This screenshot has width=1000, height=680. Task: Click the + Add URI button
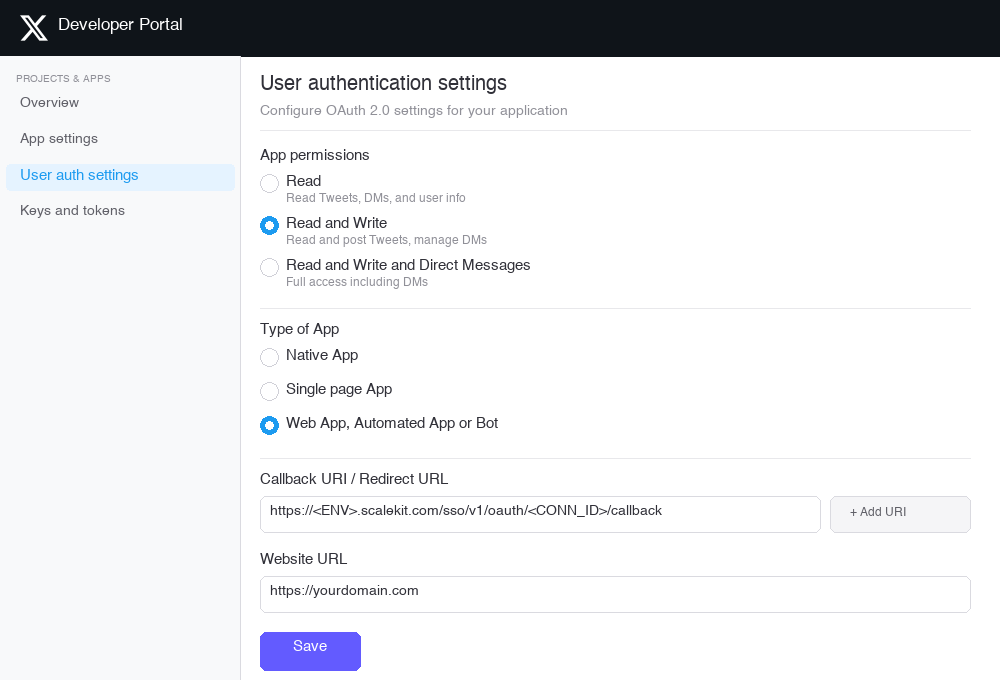(x=899, y=512)
